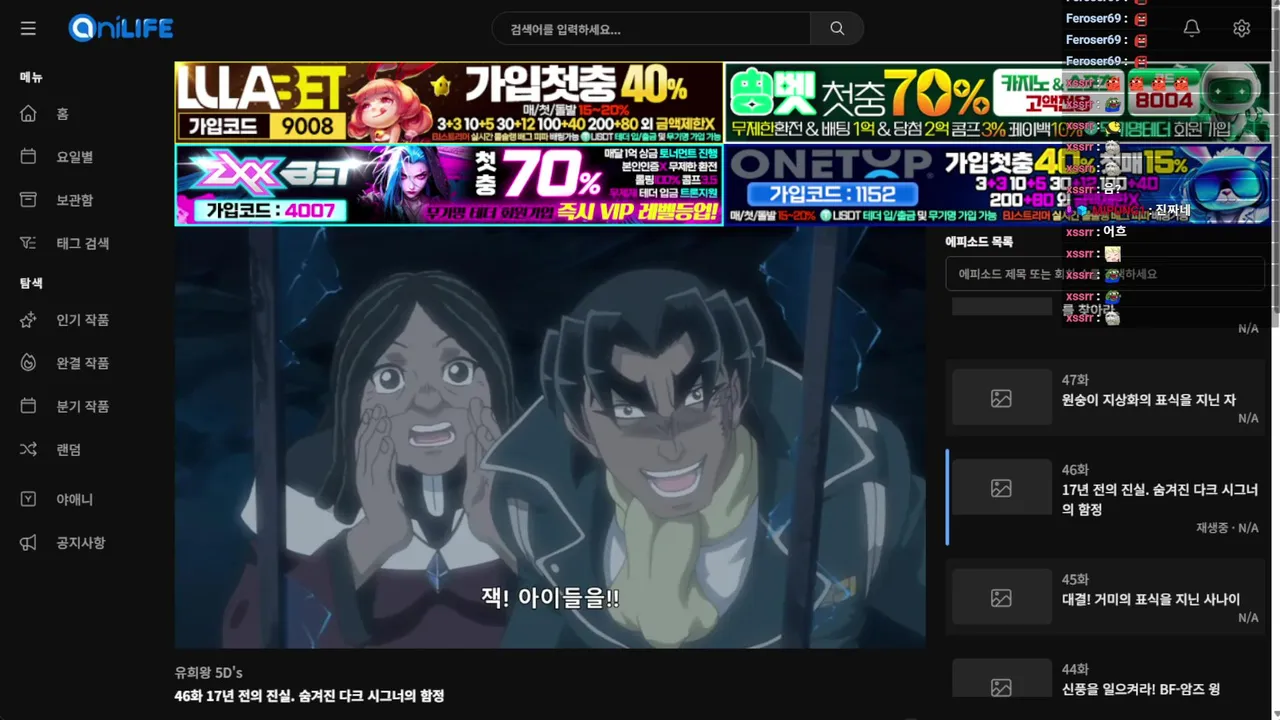Click the green 첫충 70% banner ad
This screenshot has height=720, width=1280.
tap(997, 102)
